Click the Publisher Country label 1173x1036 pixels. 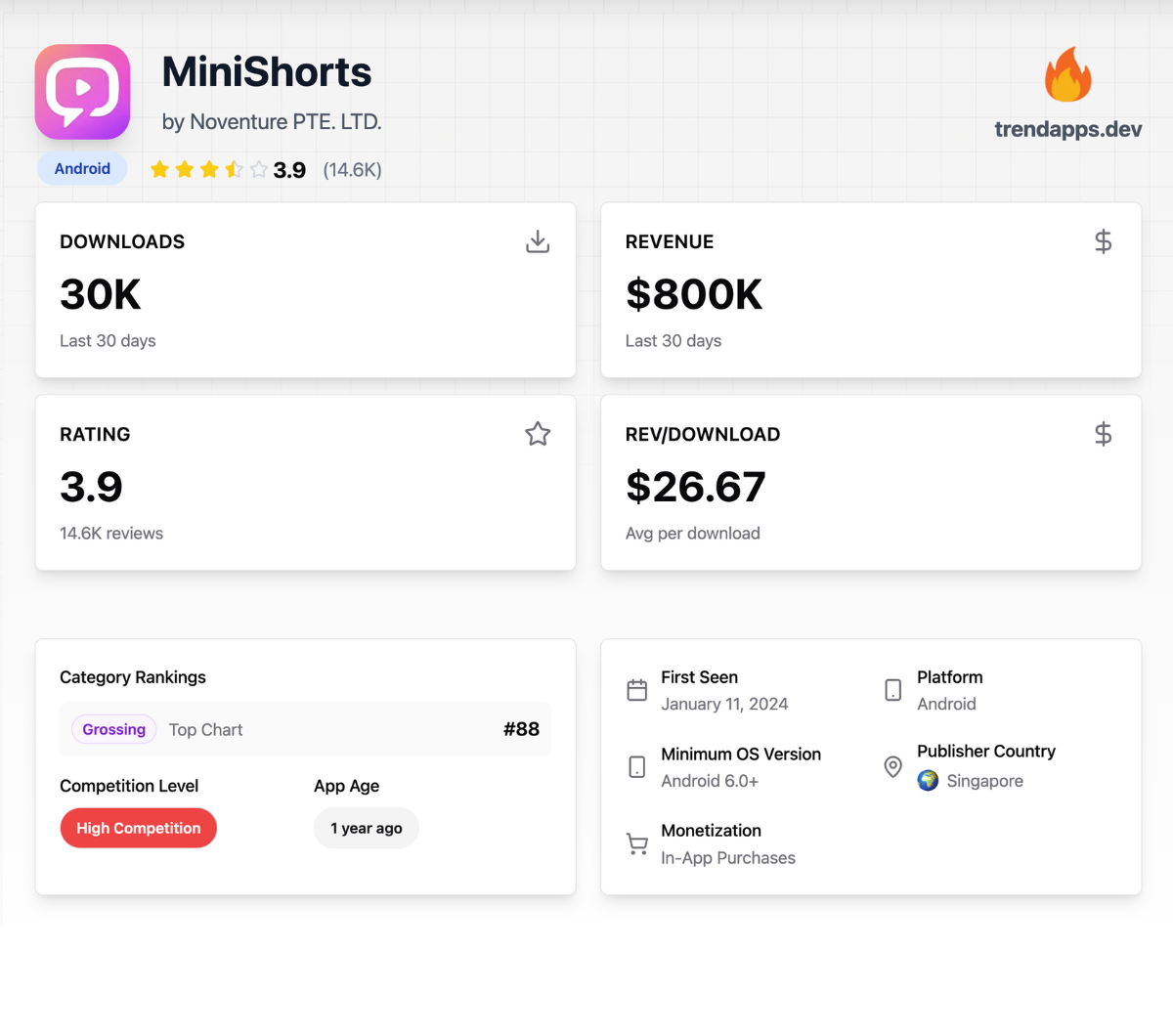tap(986, 752)
